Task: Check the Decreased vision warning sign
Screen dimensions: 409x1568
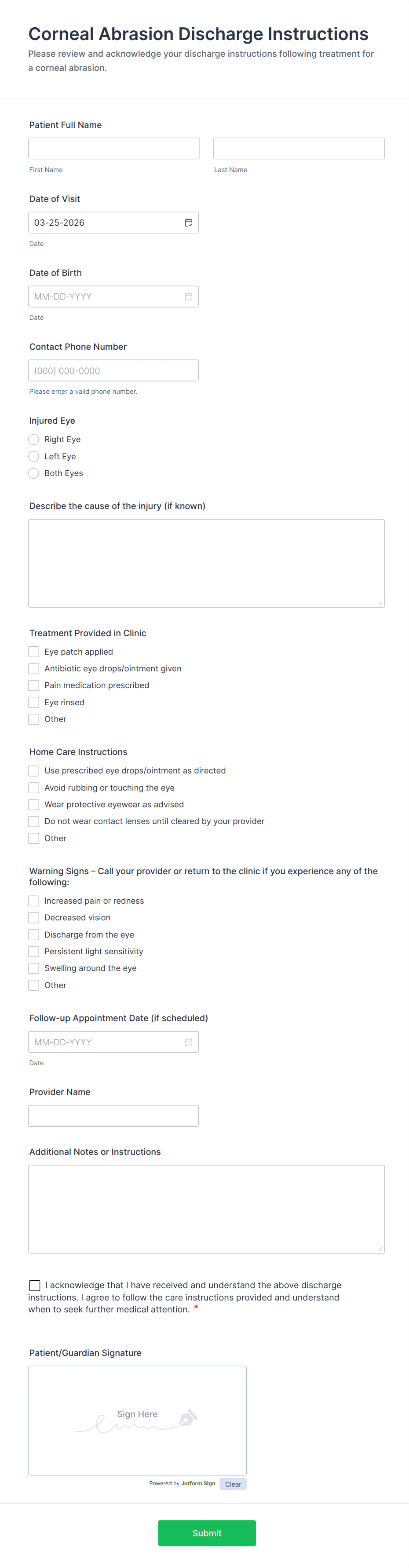Action: [33, 918]
